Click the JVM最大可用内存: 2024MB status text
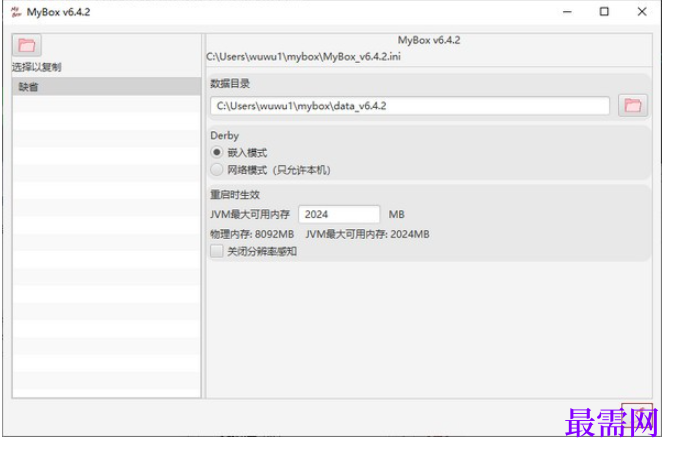This screenshot has height=454, width=677. [x=367, y=234]
